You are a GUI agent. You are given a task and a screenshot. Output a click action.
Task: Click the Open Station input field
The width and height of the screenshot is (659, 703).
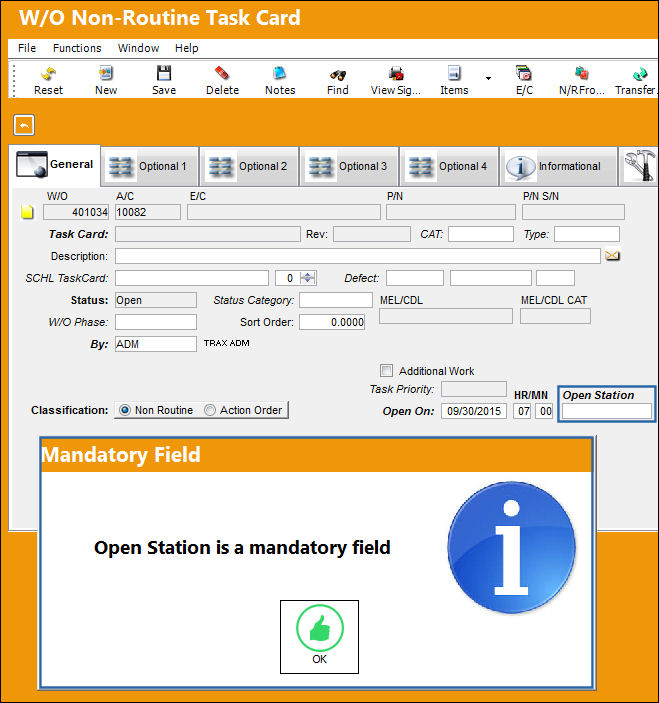(x=607, y=411)
